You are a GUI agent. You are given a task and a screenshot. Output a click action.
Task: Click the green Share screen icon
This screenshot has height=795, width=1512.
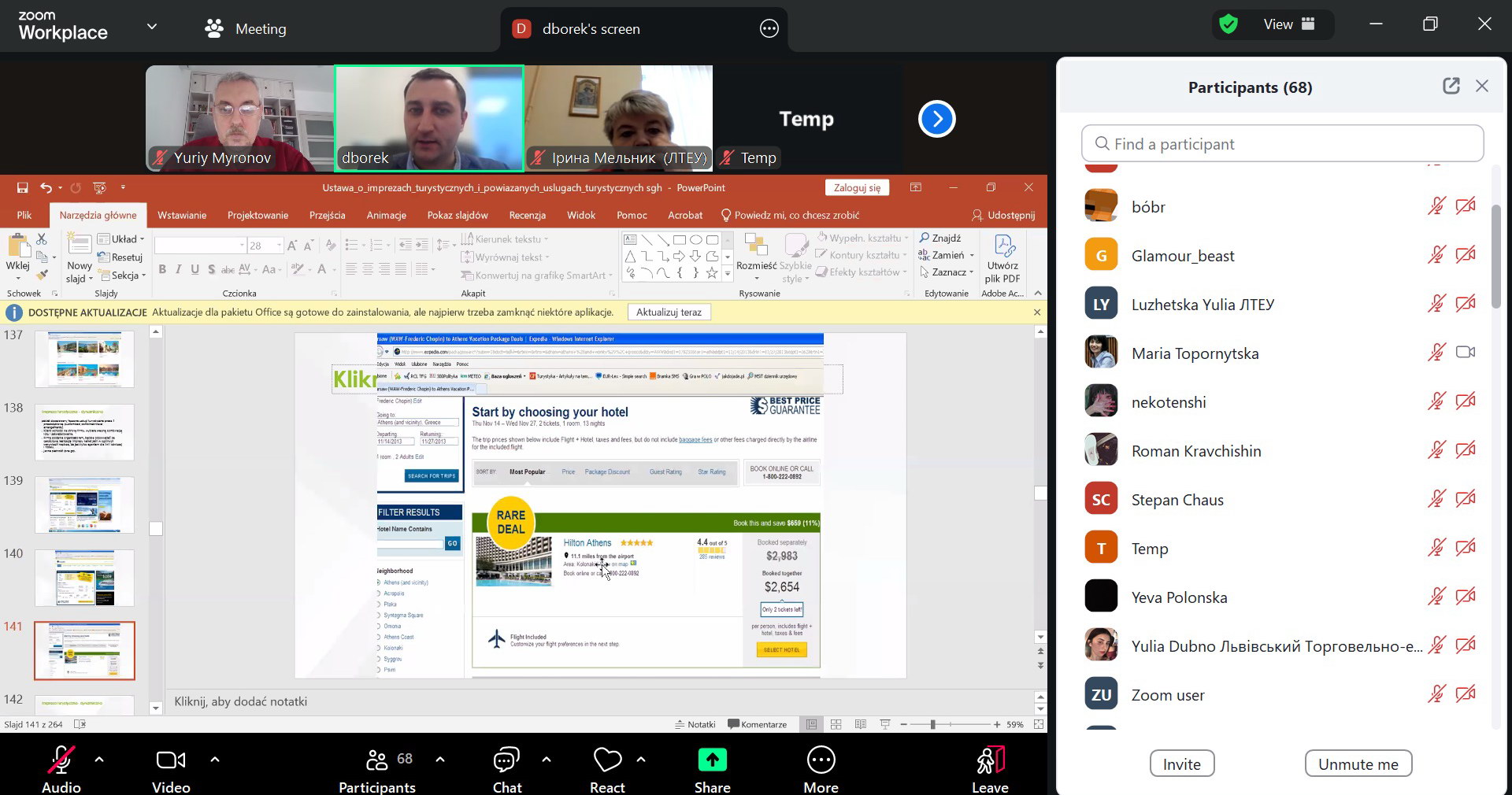[x=712, y=760]
